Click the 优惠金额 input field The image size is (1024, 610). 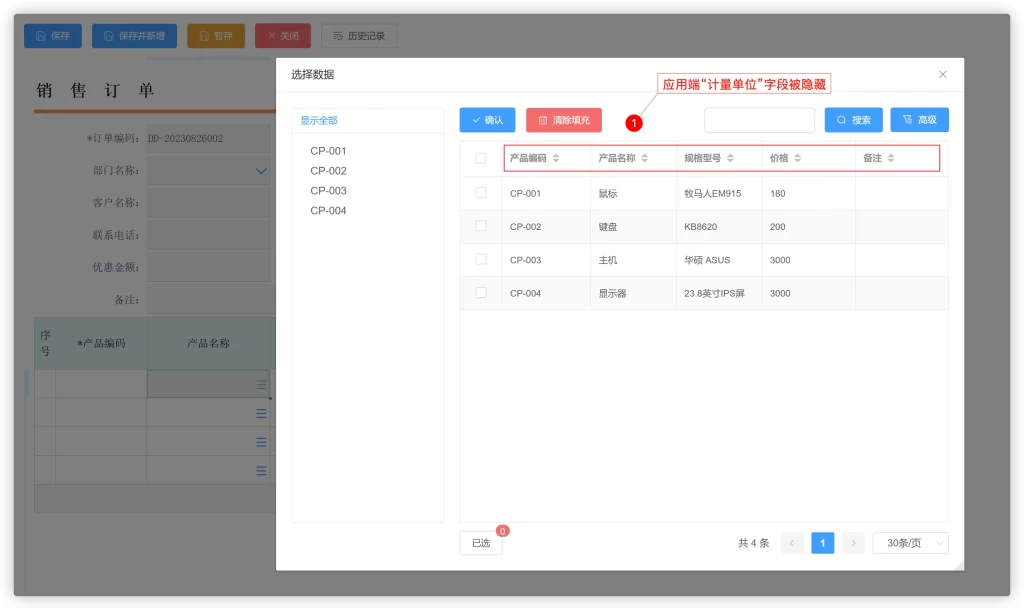coord(208,267)
